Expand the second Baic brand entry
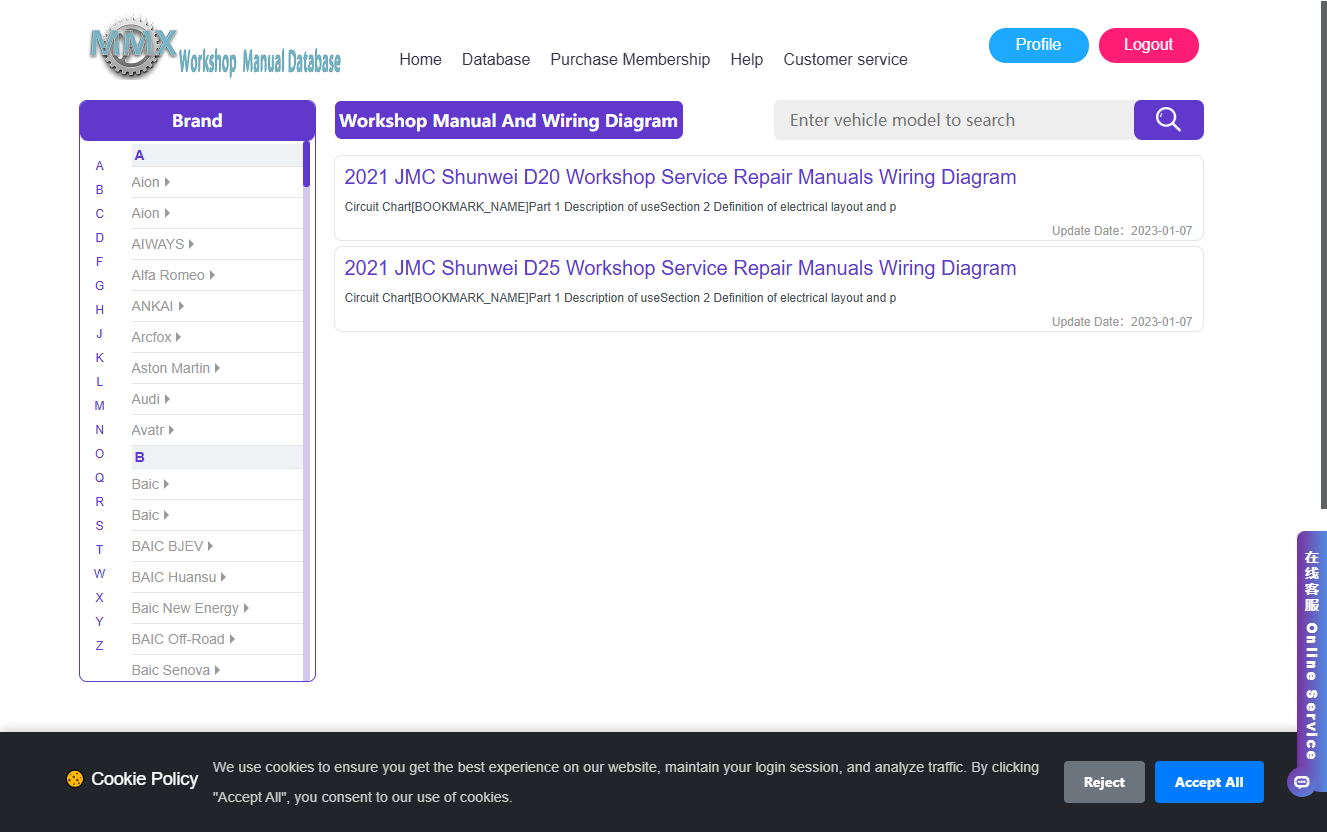This screenshot has height=832, width=1327. tap(151, 515)
